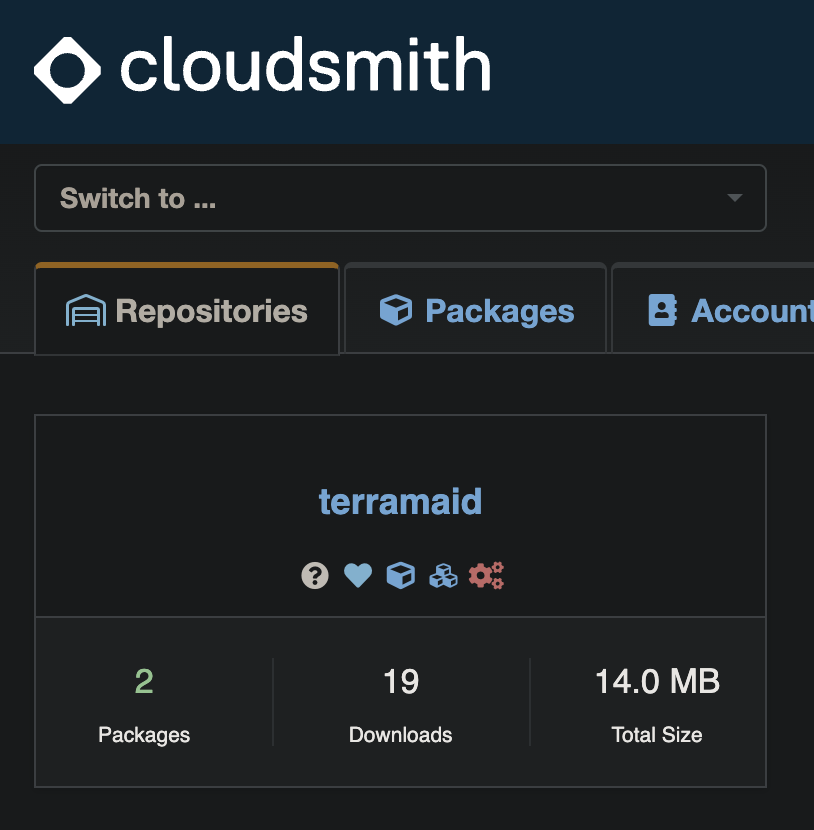This screenshot has width=814, height=830.
Task: Click the cloudsmith wordmark in header
Action: pyautogui.click(x=306, y=64)
